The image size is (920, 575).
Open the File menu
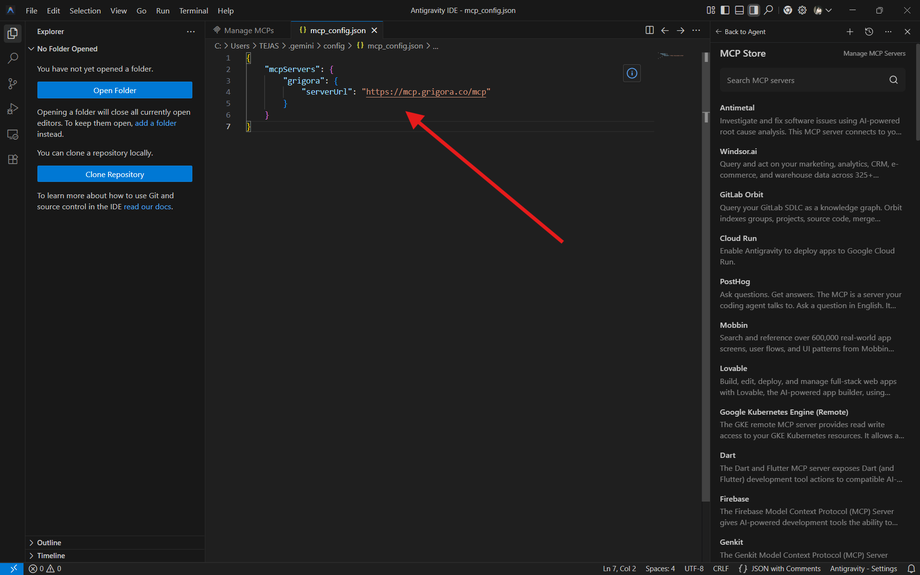click(32, 11)
